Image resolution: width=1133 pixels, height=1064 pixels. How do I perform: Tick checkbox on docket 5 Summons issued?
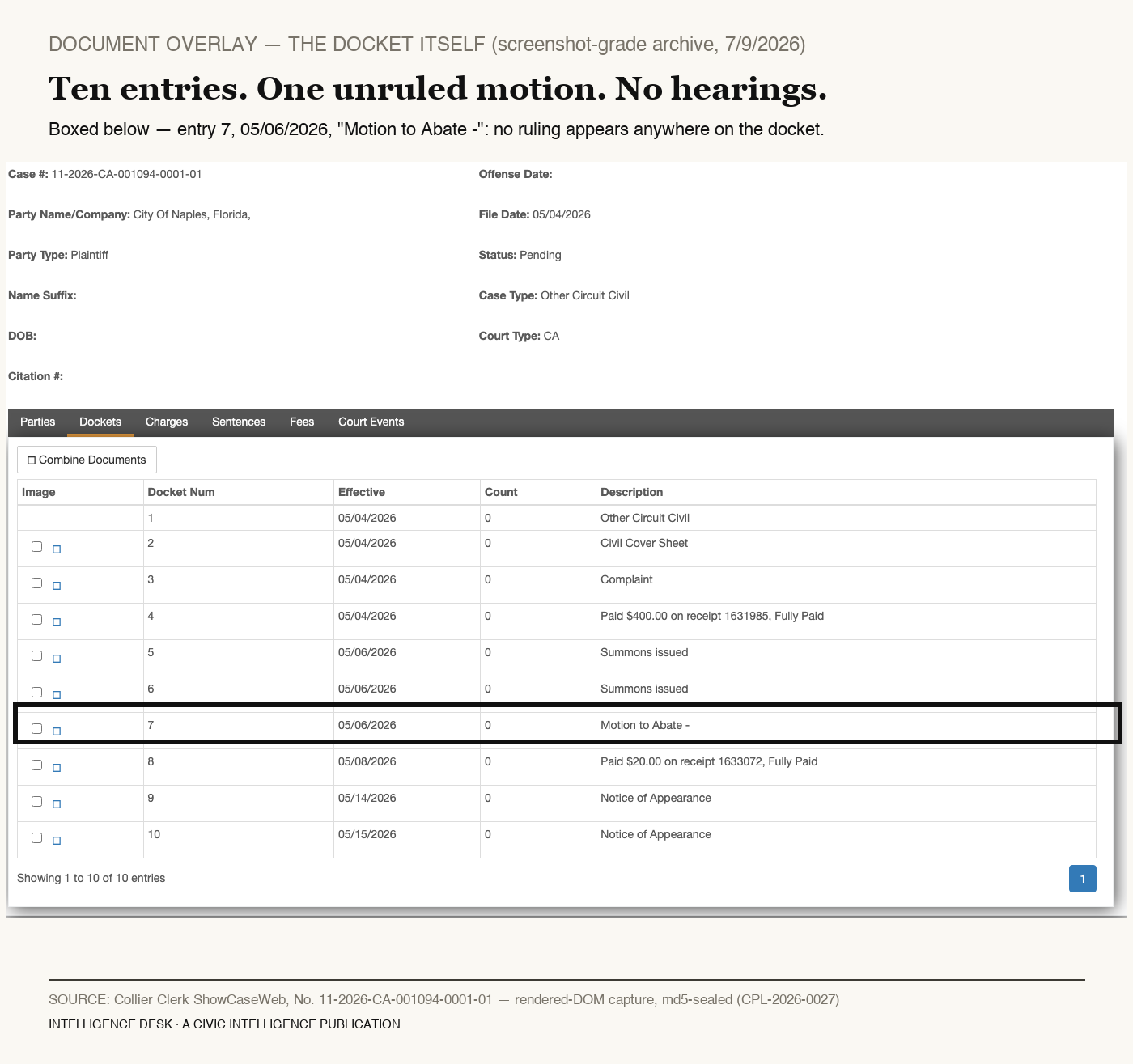[36, 655]
